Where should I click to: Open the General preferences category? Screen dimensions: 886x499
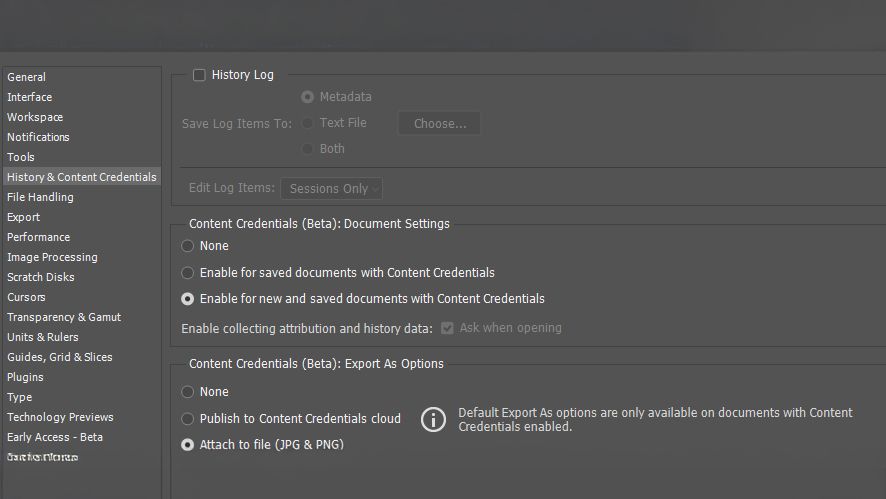(x=27, y=77)
